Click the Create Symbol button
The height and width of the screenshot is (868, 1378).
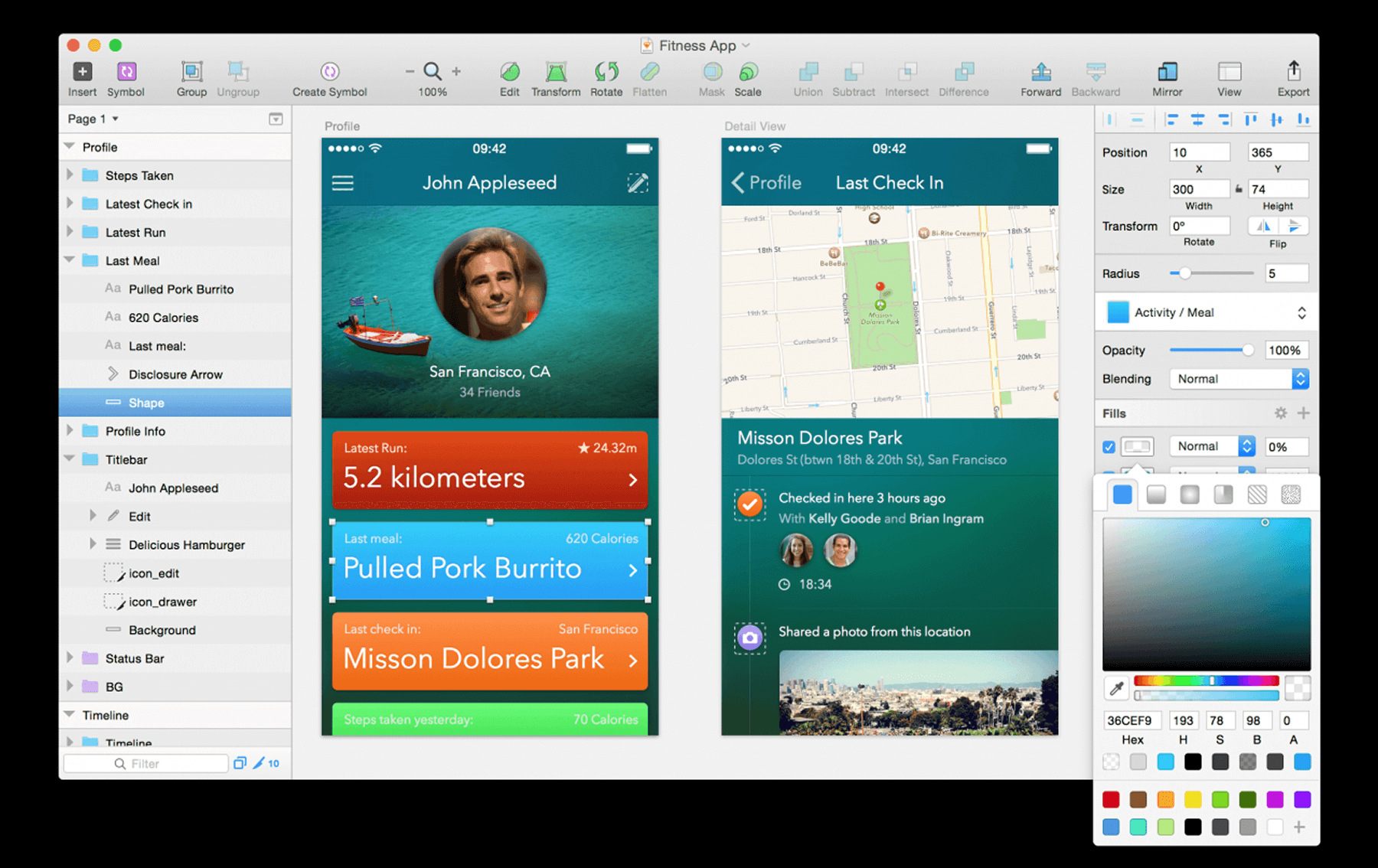pos(329,77)
